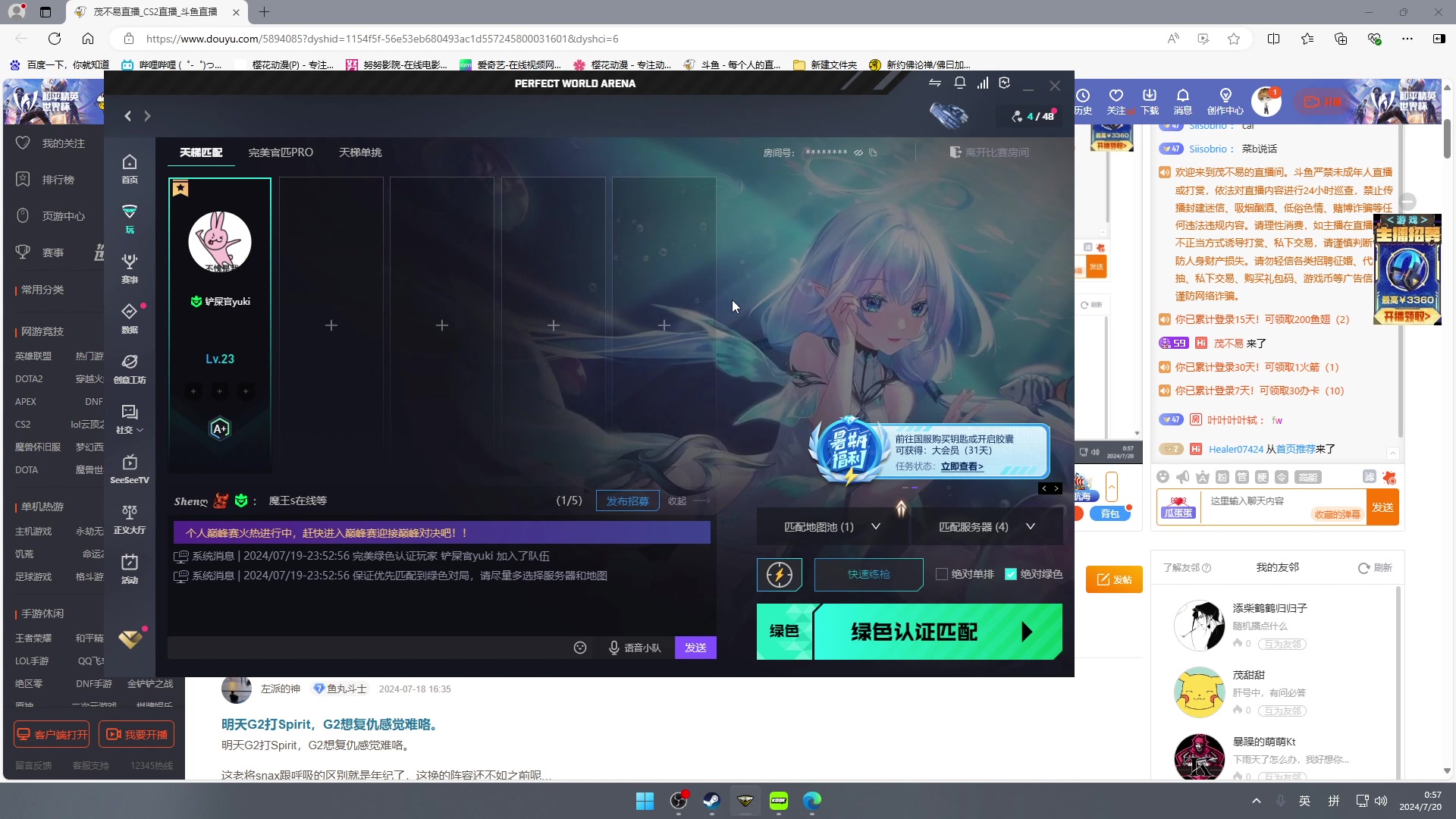Send Douyu chat with orange 发送 button

coord(1382,507)
